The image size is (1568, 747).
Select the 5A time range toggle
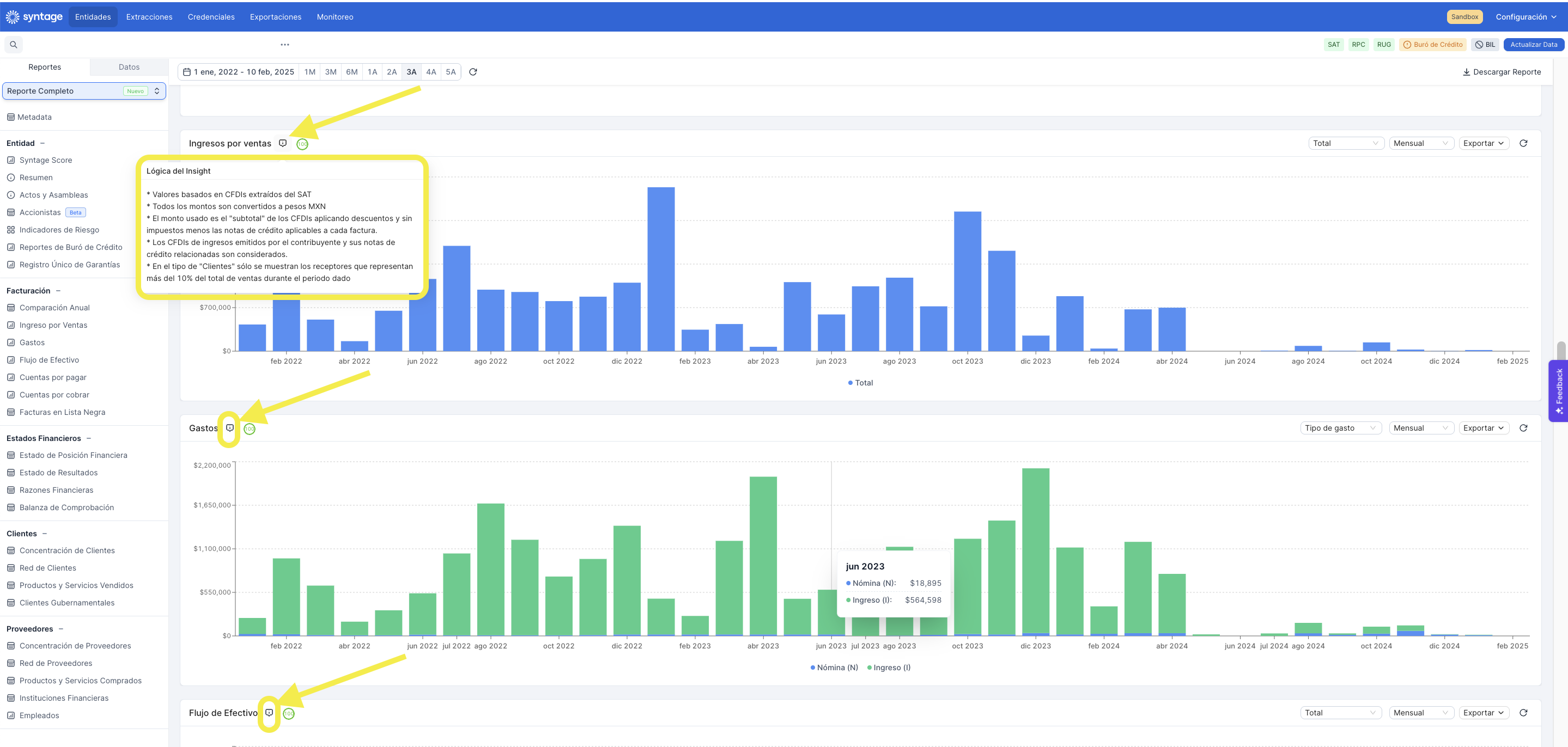[451, 72]
